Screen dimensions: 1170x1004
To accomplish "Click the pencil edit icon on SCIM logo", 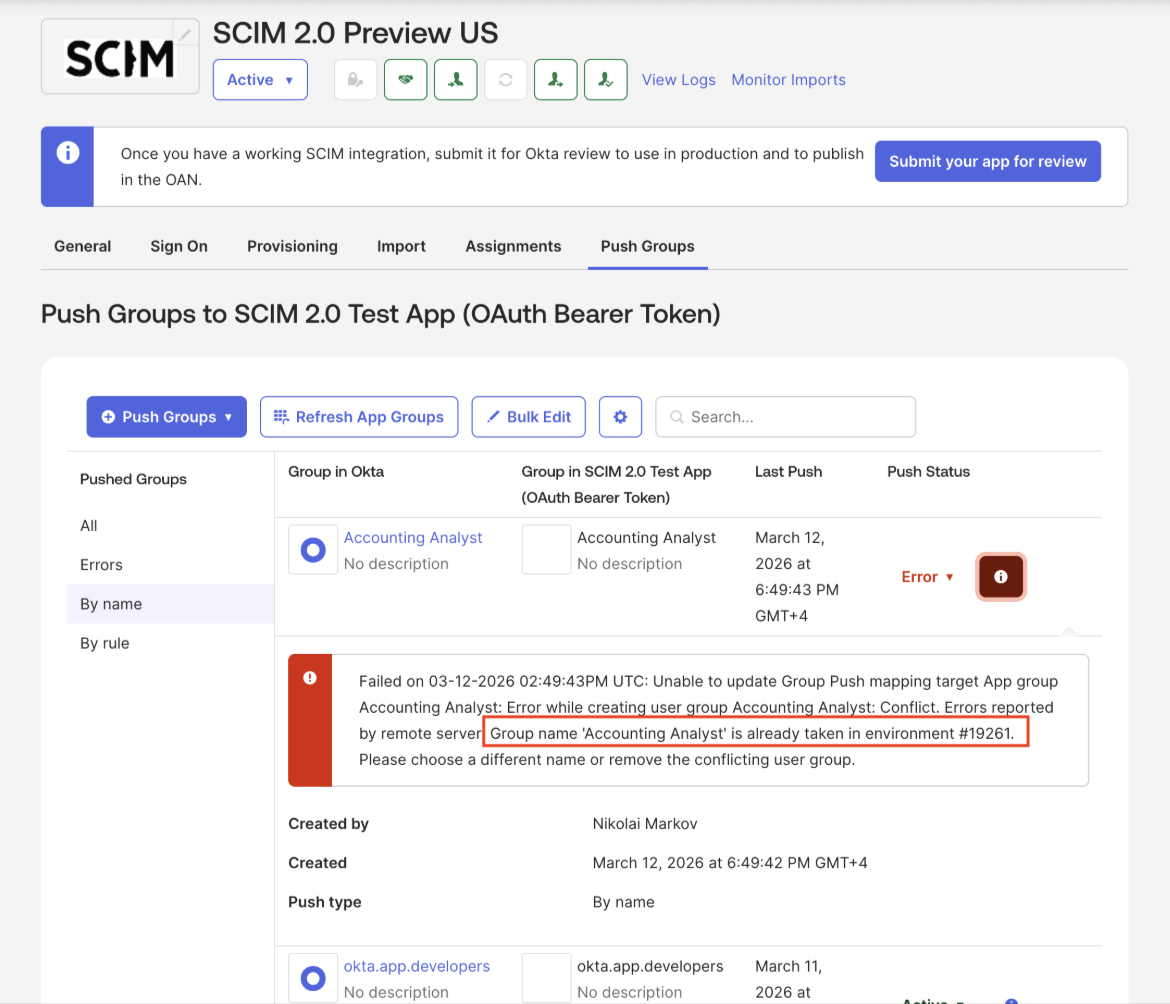I will click(185, 34).
